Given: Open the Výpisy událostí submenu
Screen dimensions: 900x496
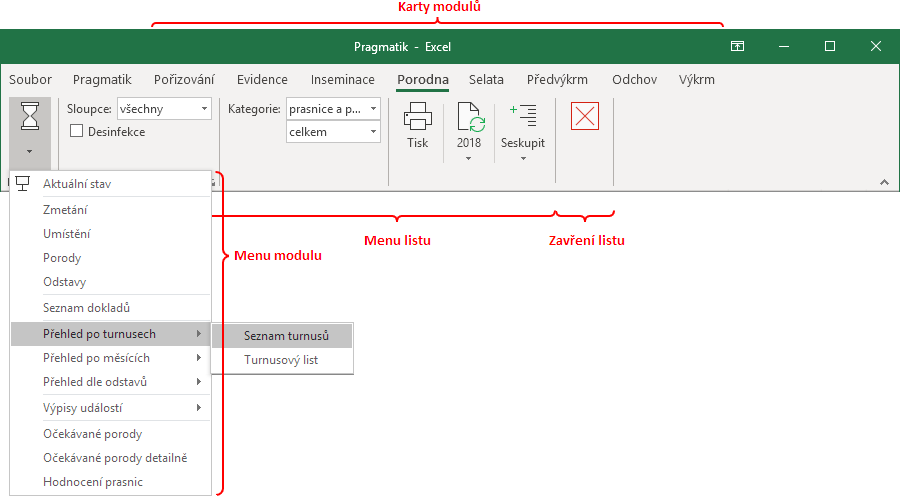Looking at the screenshot, I should coord(110,408).
